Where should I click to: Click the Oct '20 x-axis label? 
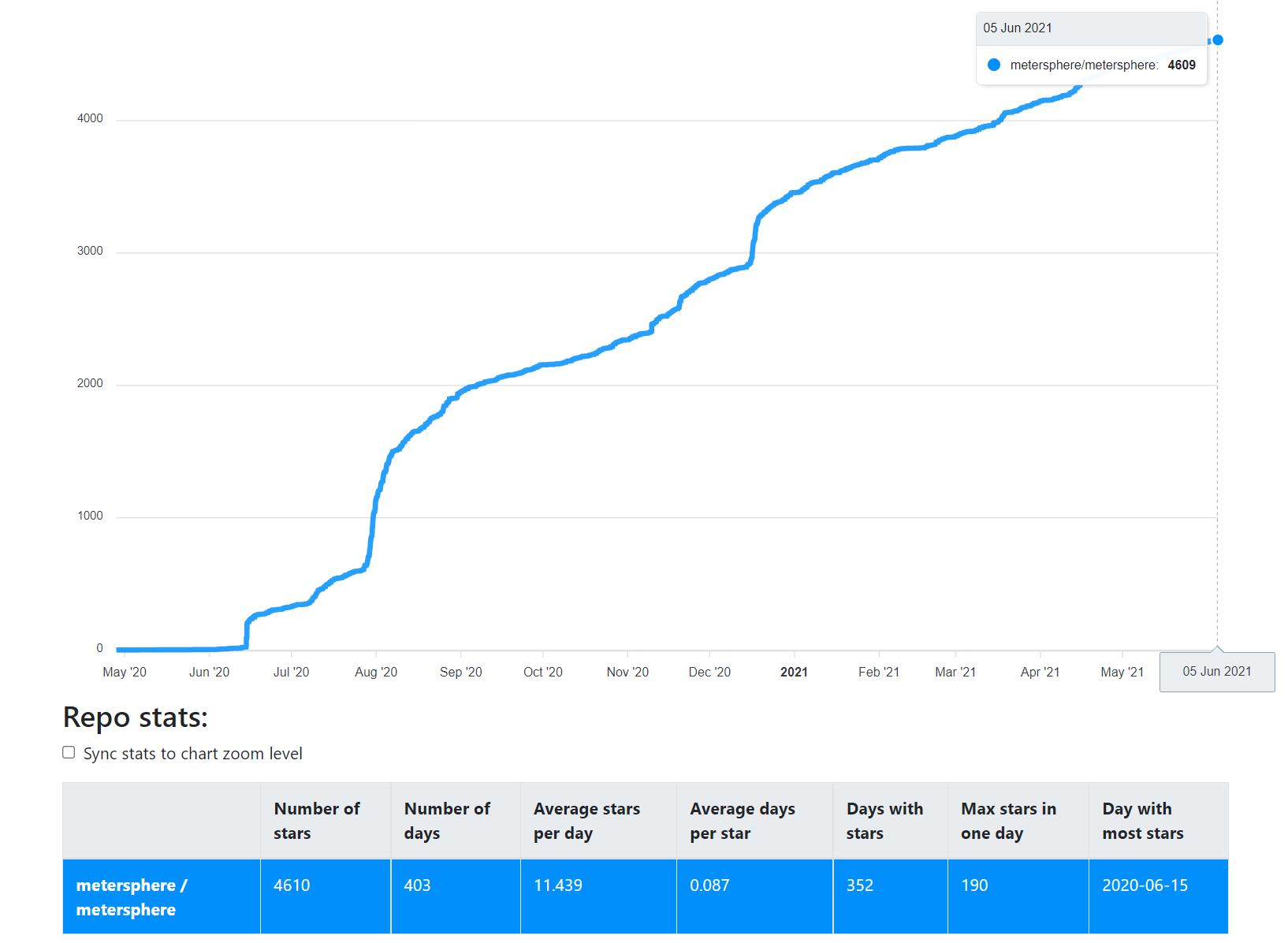point(543,673)
